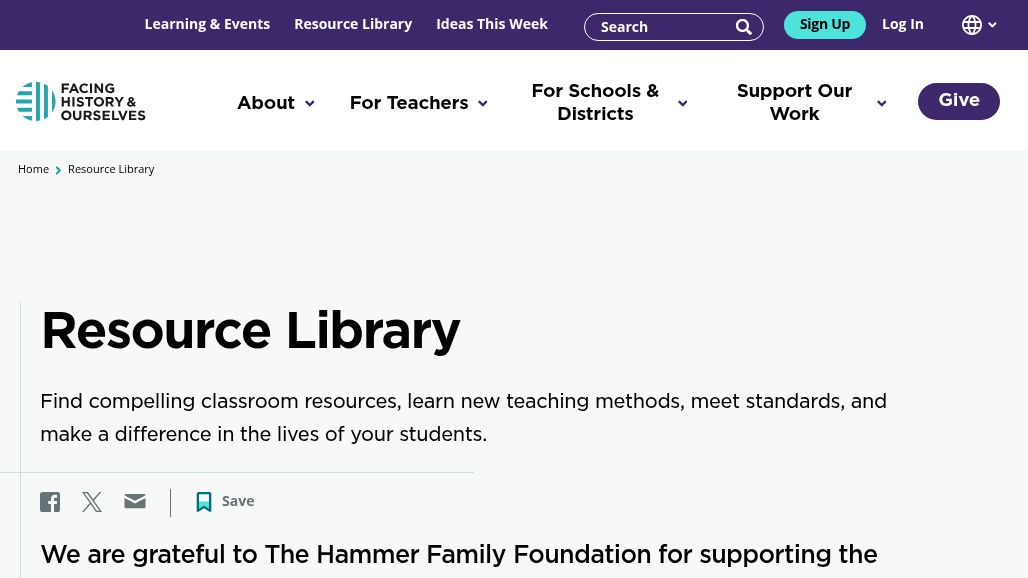Click inside the Search input field
The image size is (1028, 578).
660,27
